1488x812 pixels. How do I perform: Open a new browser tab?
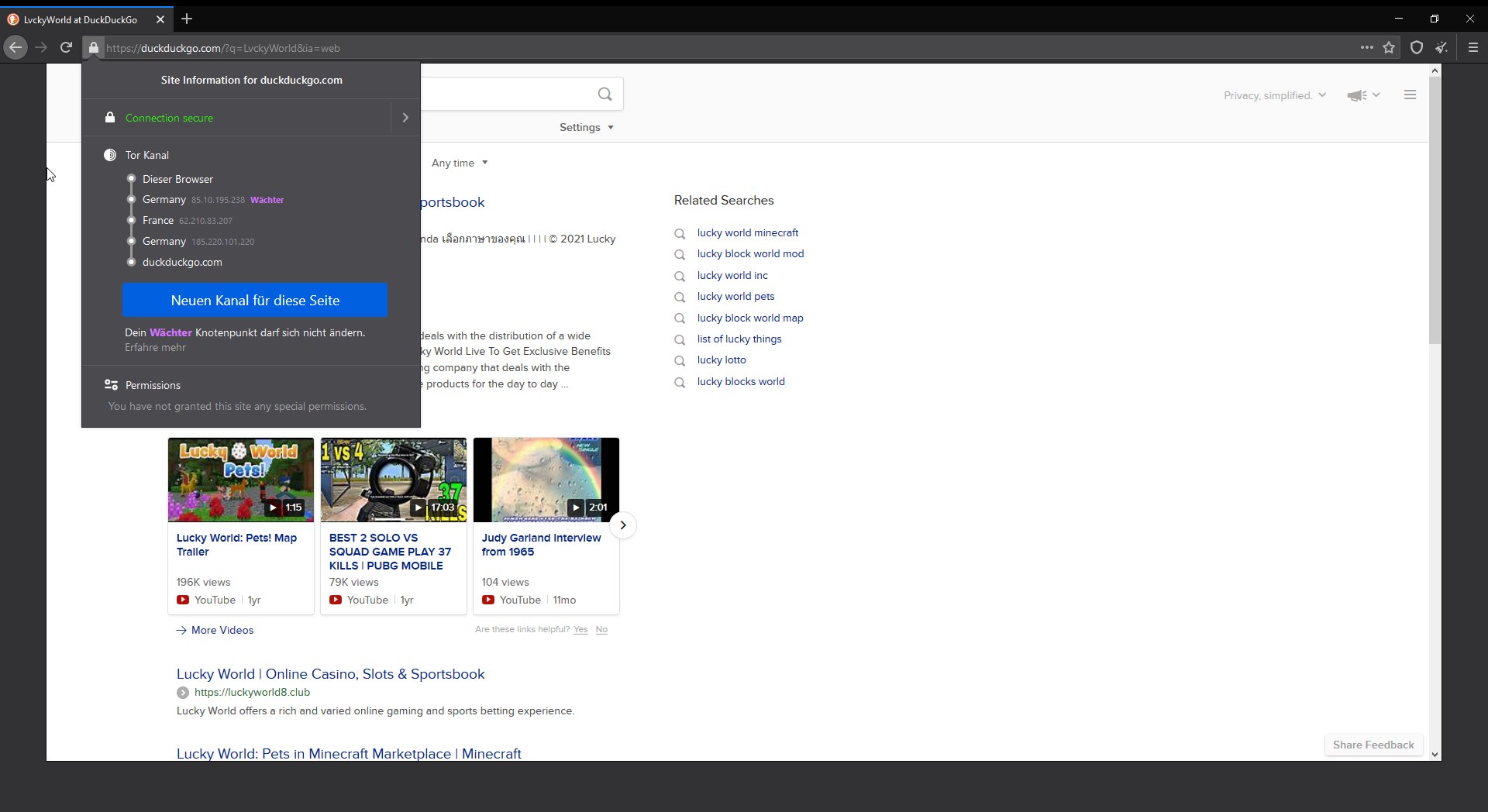pyautogui.click(x=187, y=19)
